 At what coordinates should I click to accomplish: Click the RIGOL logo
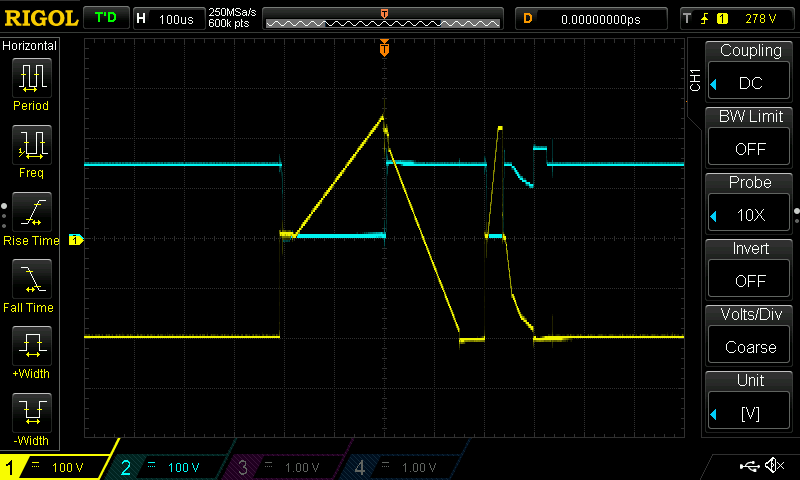(x=41, y=18)
